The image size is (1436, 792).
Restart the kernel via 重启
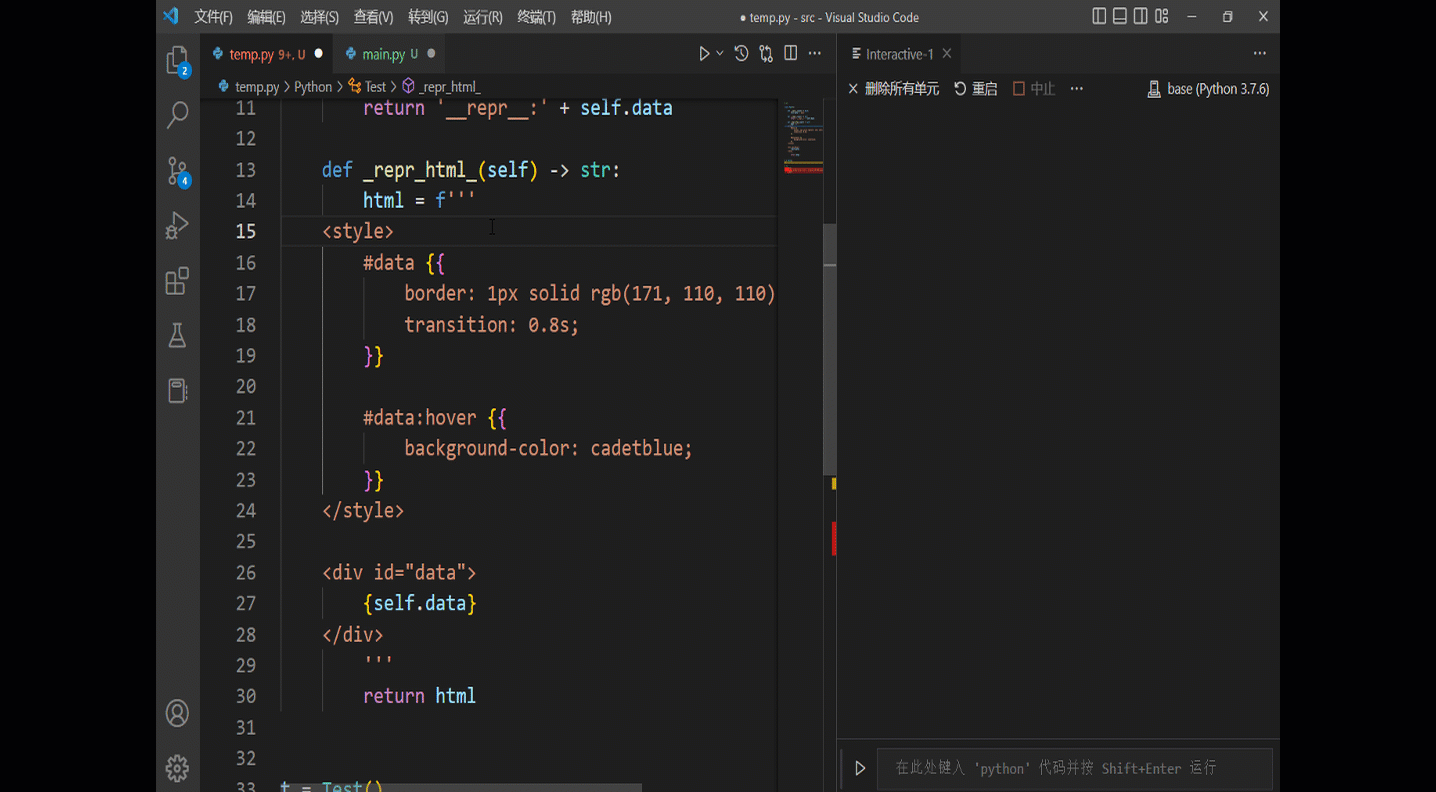[976, 88]
